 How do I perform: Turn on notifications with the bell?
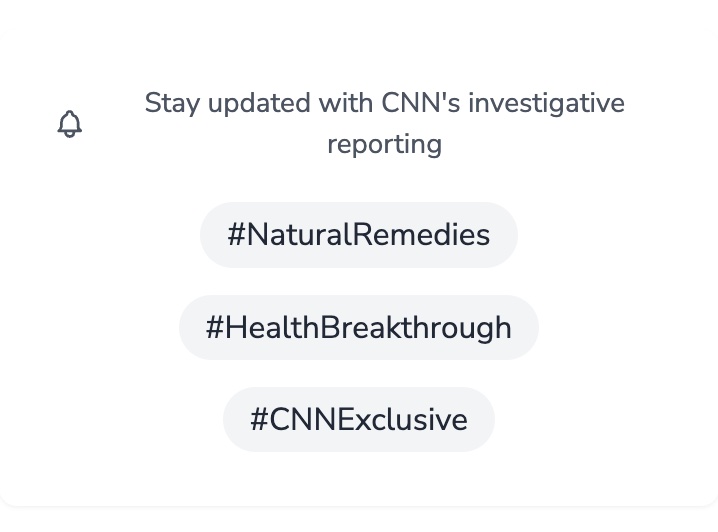tap(70, 124)
